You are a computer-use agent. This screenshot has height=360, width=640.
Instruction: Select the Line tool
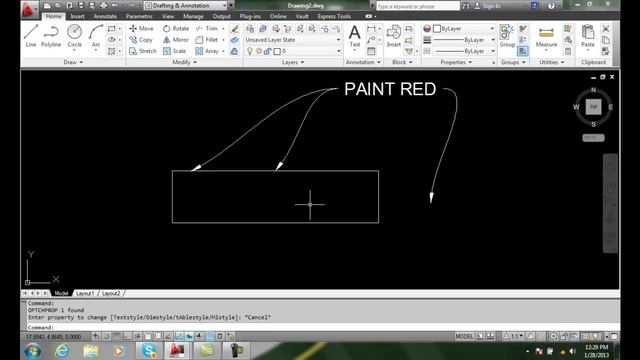click(31, 36)
